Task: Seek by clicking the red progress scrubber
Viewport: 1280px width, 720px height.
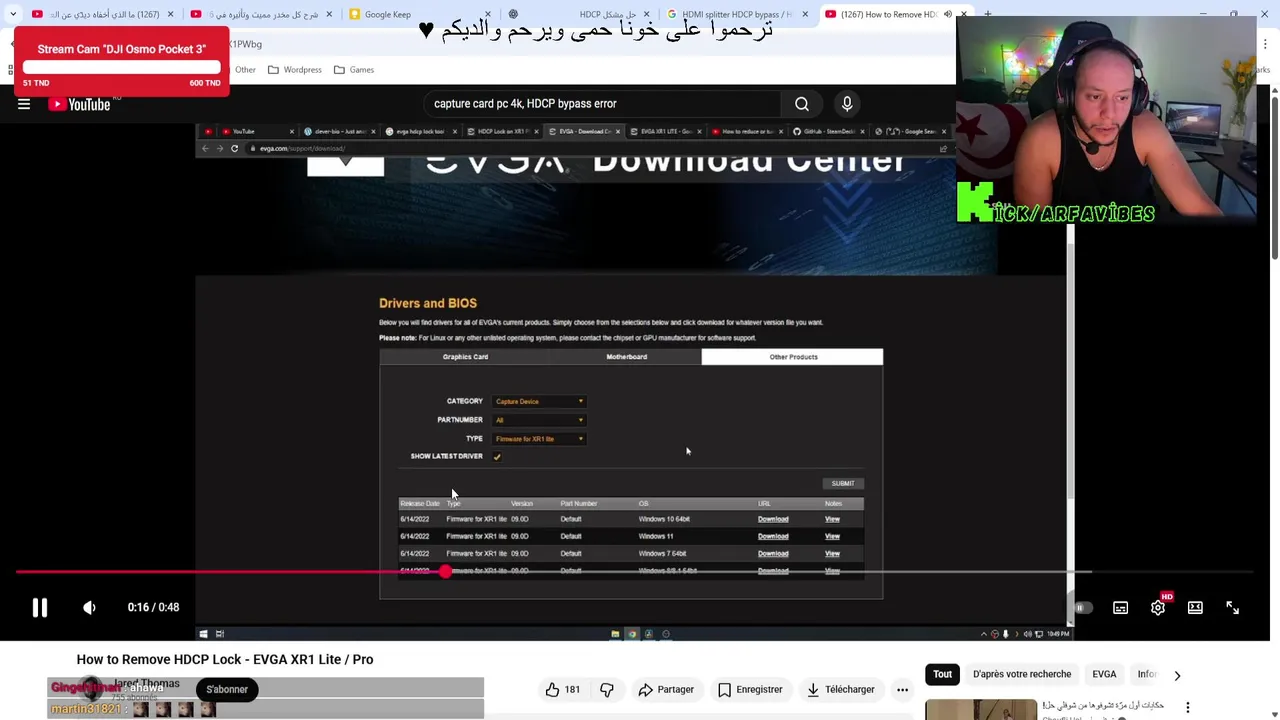Action: coord(445,572)
